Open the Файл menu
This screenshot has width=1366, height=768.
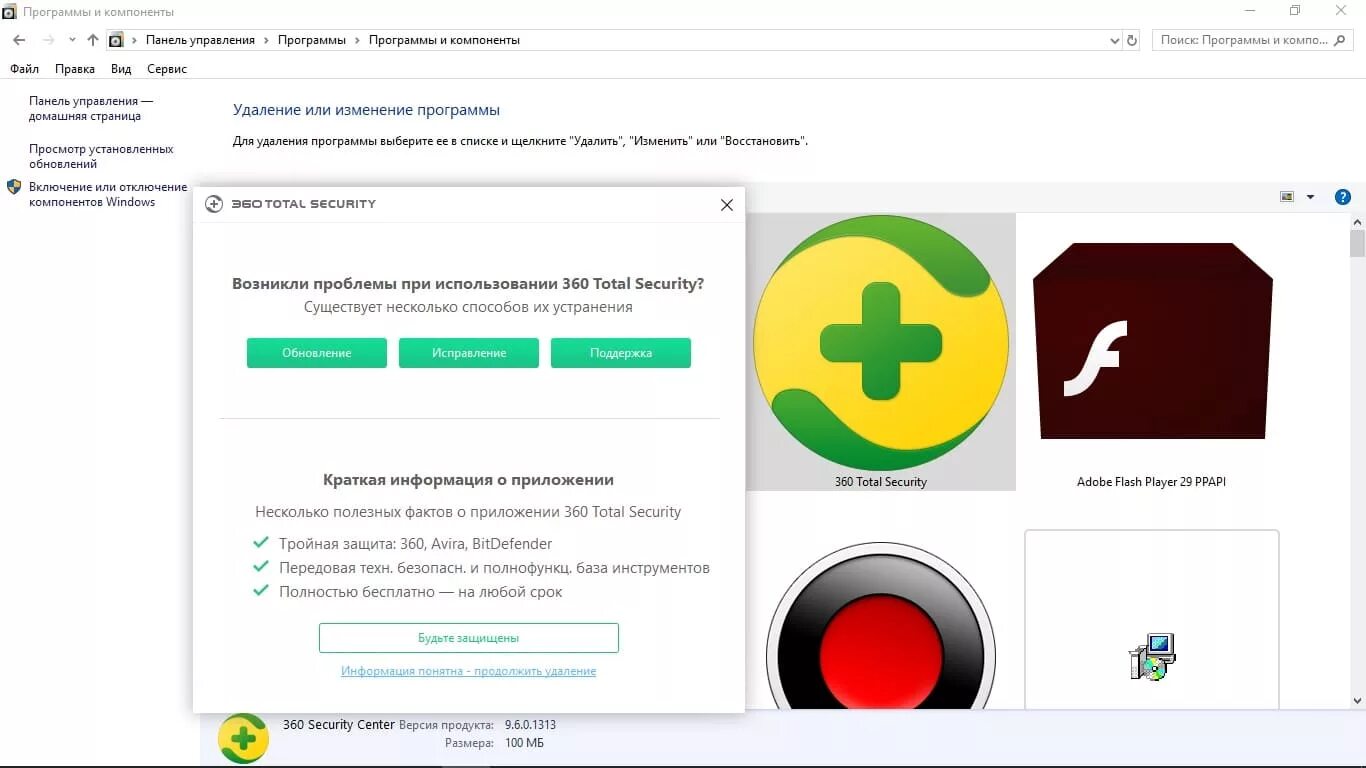(24, 69)
